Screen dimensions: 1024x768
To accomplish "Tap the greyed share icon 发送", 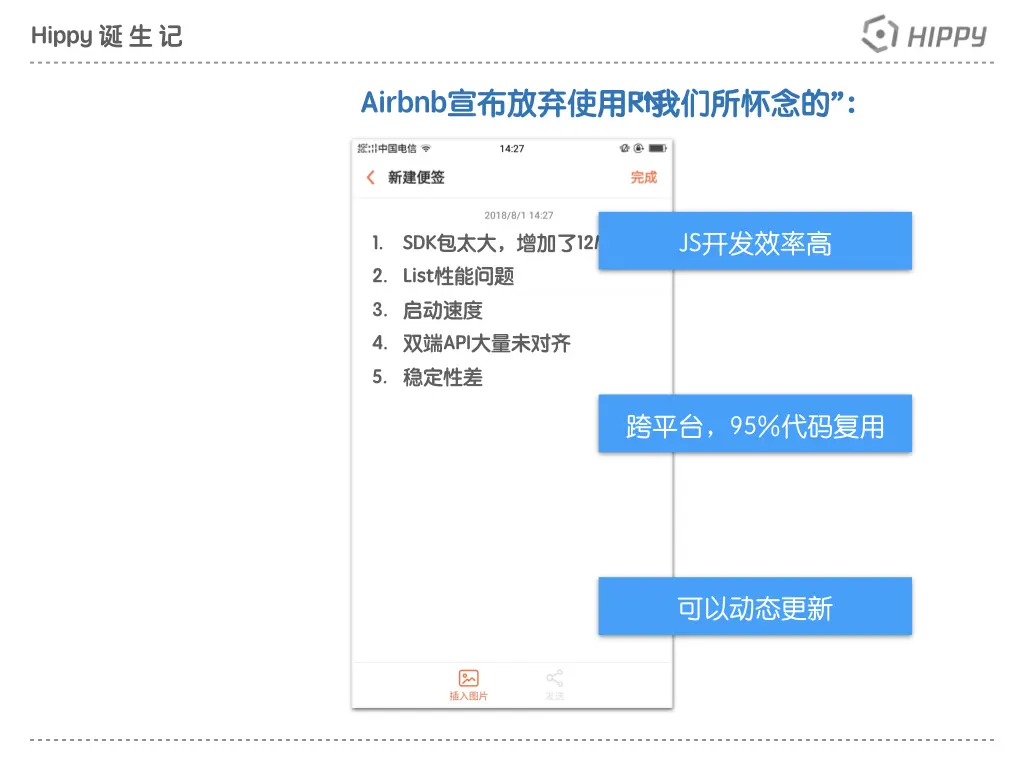I will click(x=554, y=679).
